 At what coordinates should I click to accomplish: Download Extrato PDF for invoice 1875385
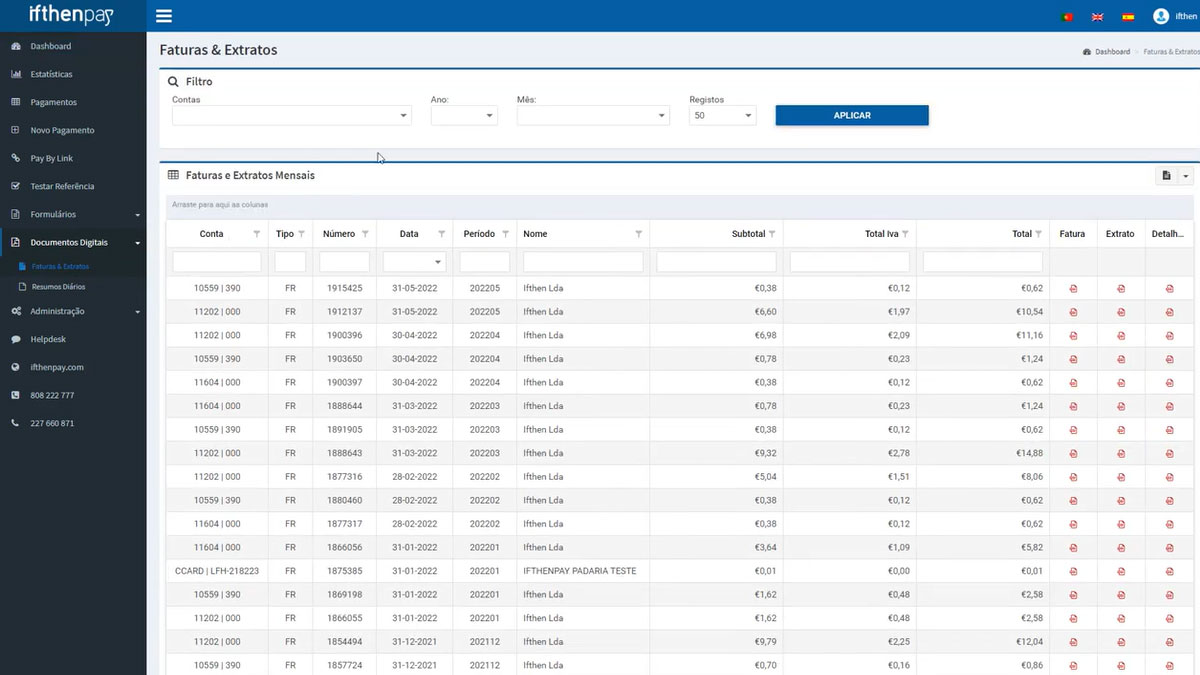click(x=1121, y=571)
